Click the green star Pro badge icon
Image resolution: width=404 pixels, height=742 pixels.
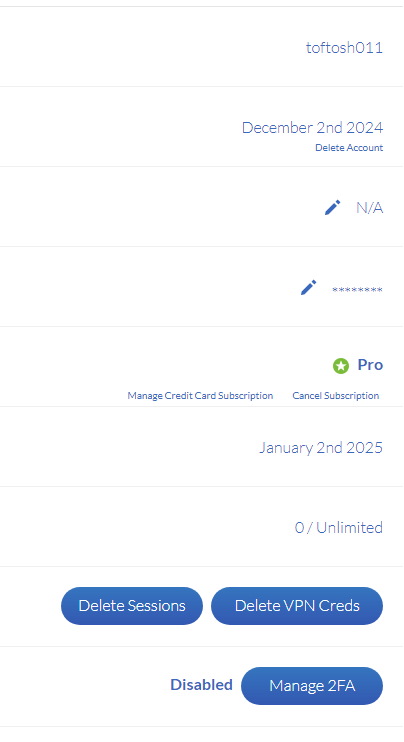coord(341,366)
